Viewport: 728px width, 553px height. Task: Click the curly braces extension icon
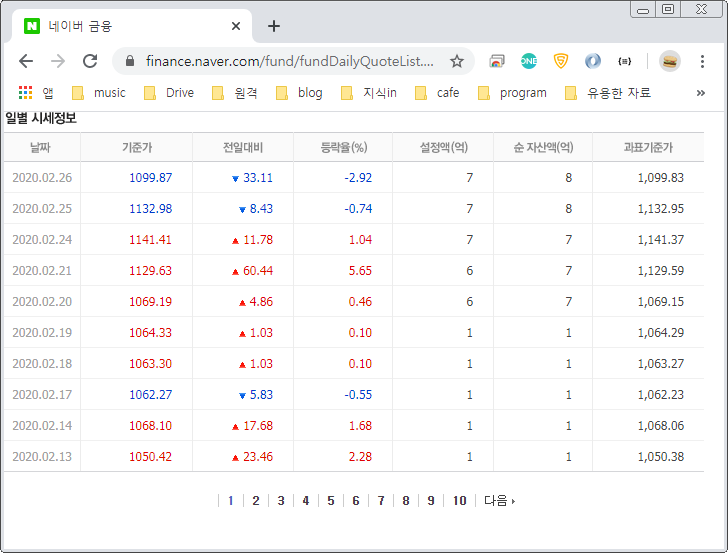click(625, 61)
